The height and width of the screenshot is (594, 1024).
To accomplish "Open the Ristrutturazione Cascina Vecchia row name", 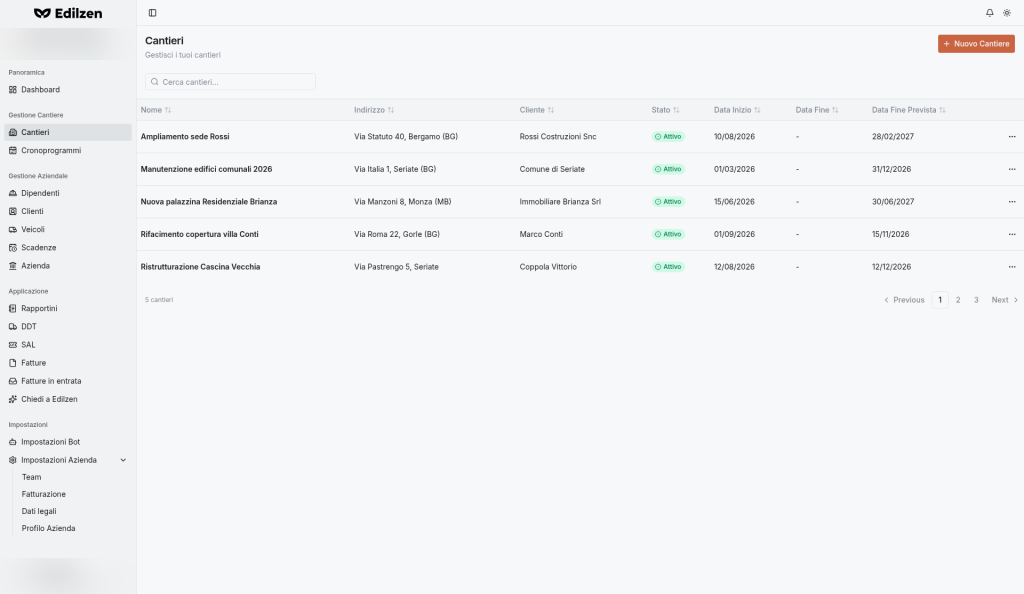I will click(x=200, y=267).
